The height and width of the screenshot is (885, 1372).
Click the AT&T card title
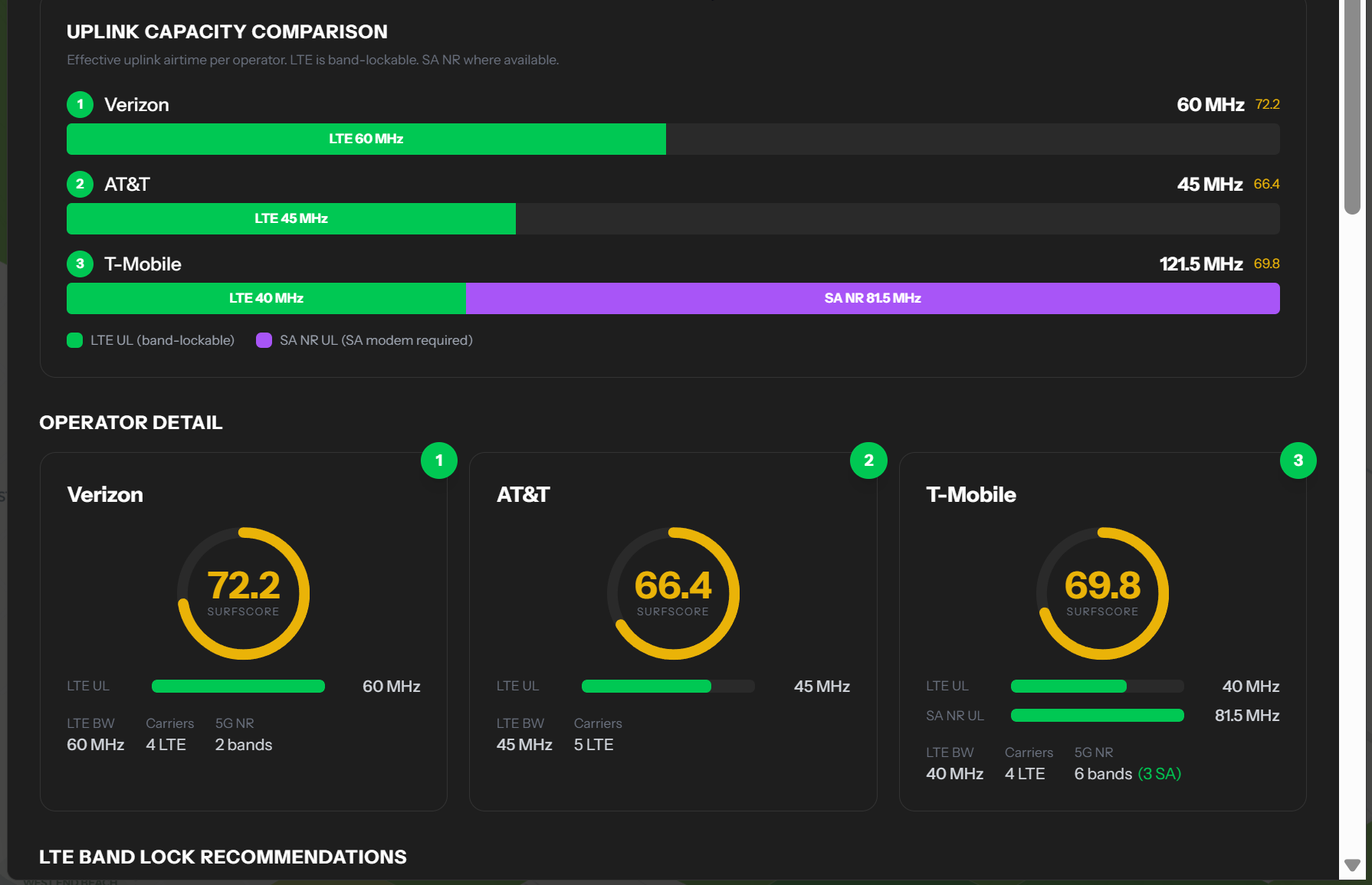pos(524,494)
